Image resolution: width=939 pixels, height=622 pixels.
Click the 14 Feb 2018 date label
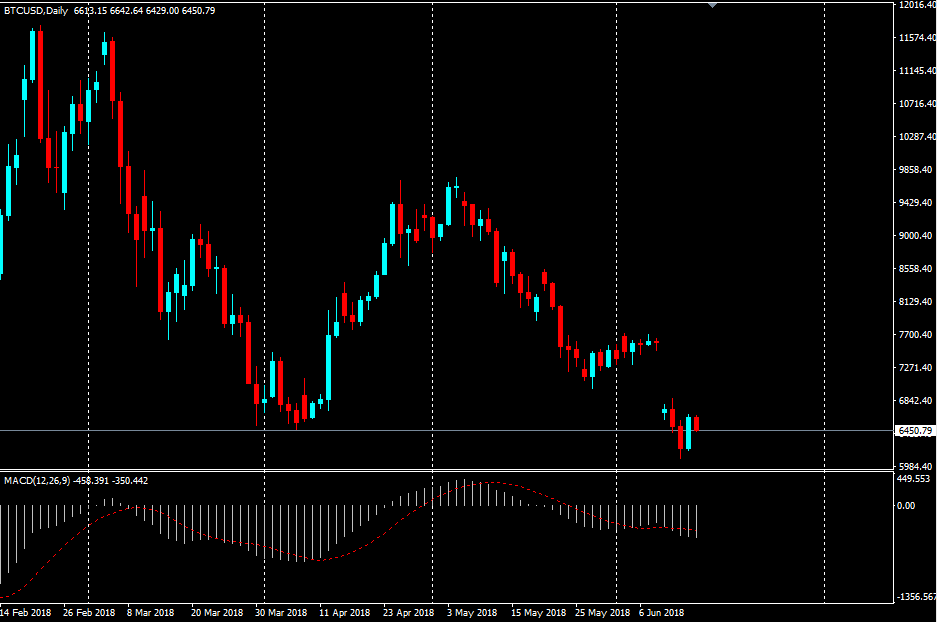[x=26, y=612]
